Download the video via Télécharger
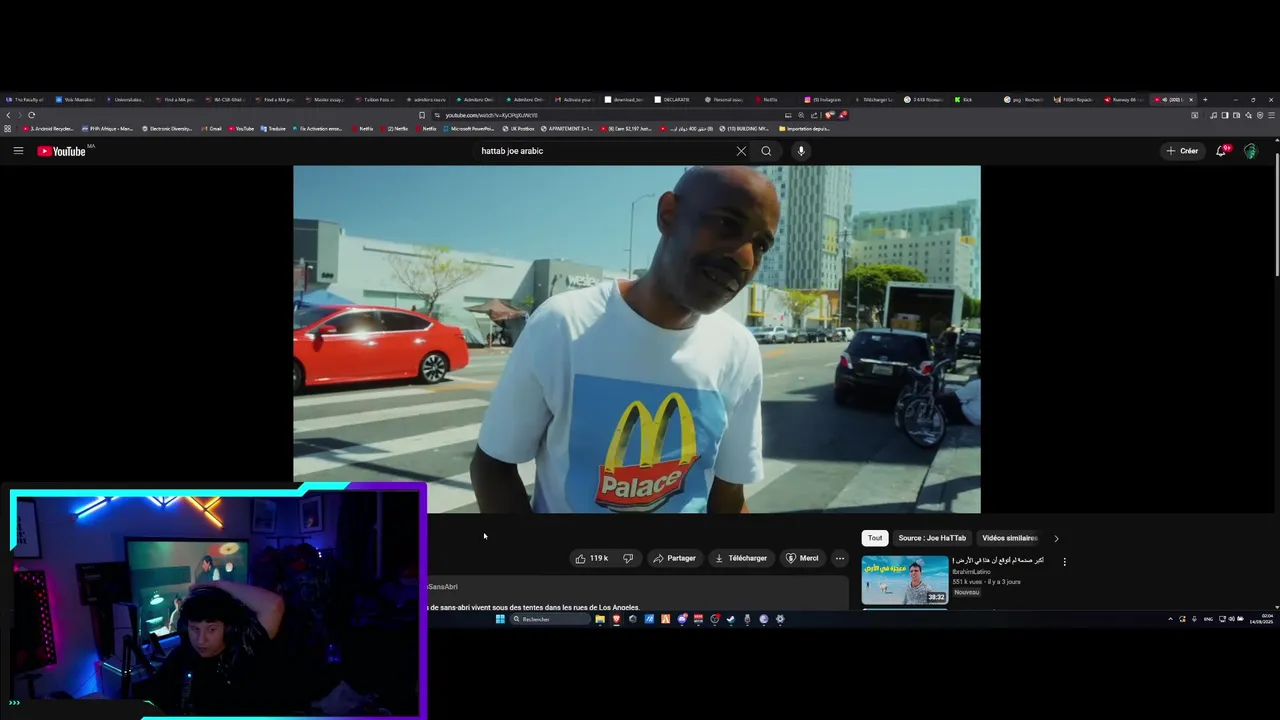The height and width of the screenshot is (720, 1280). pyautogui.click(x=741, y=558)
